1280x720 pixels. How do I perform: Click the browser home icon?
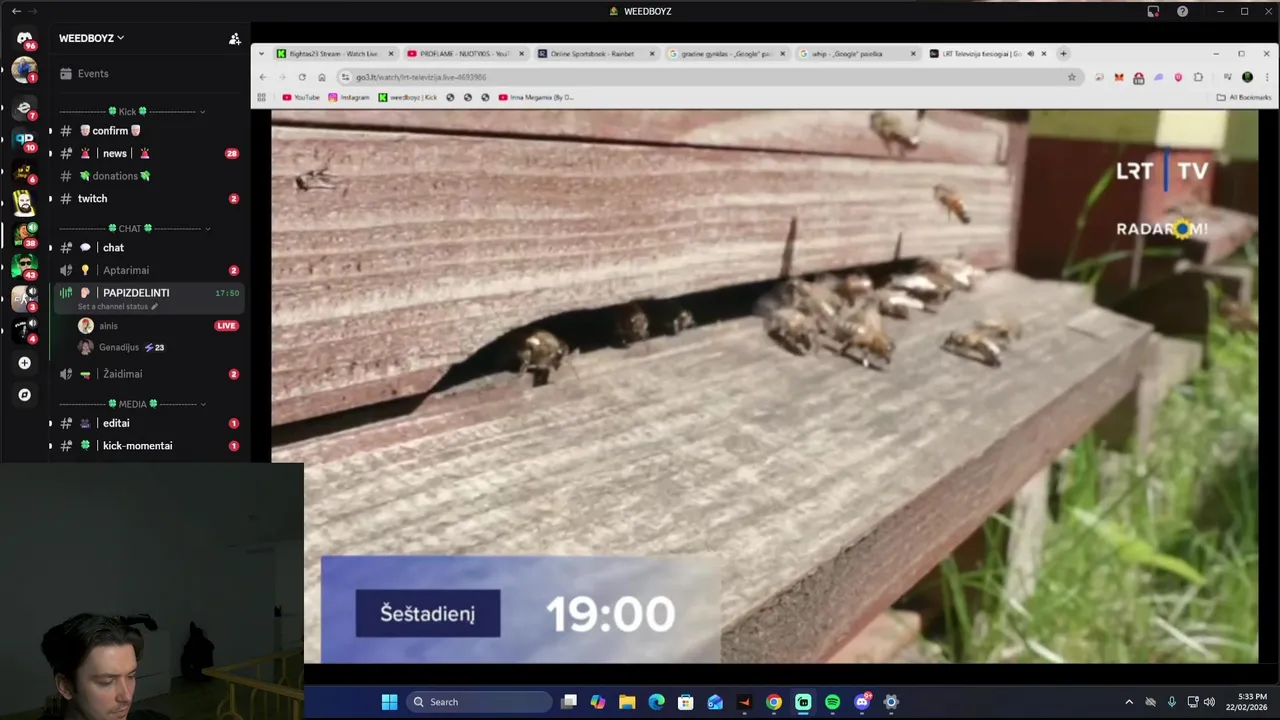point(322,77)
